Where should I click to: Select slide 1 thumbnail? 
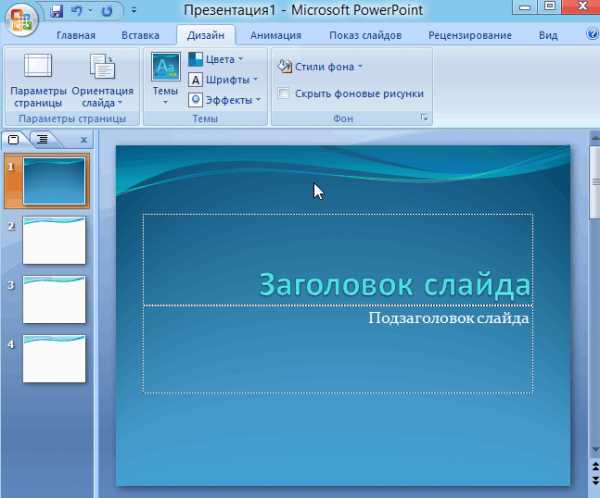coord(54,181)
